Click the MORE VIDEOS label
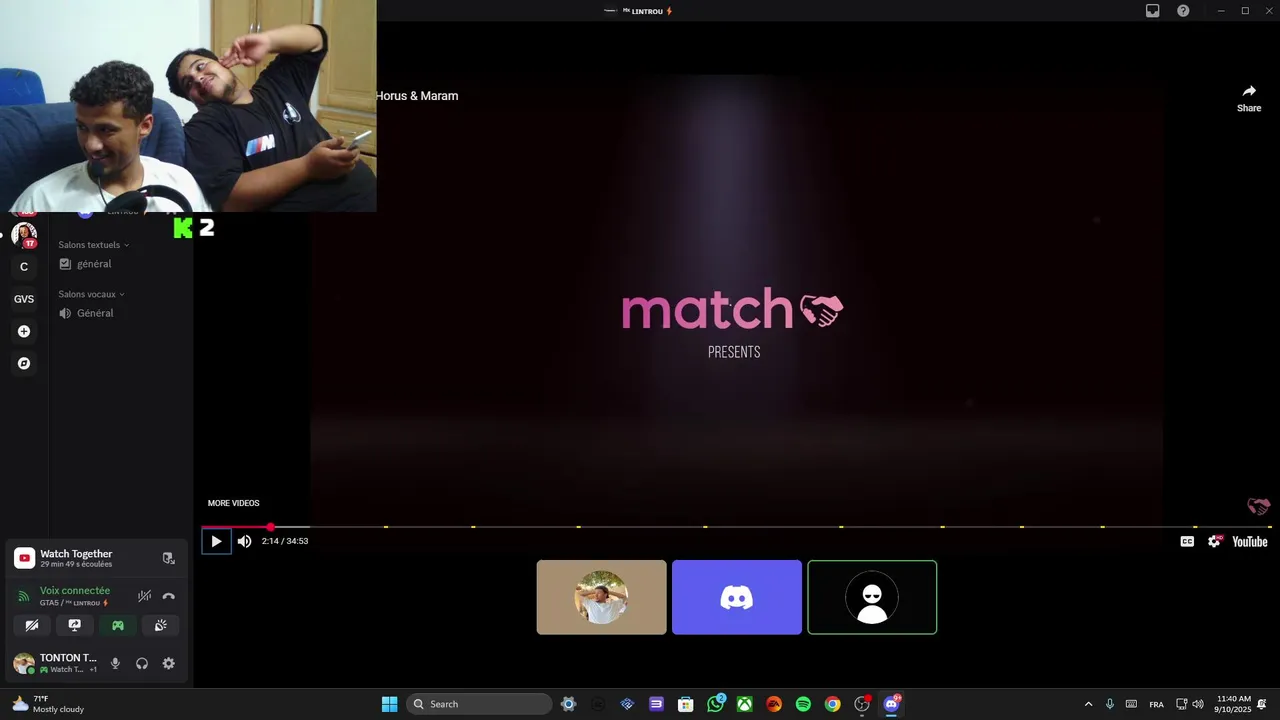Viewport: 1280px width, 720px height. click(233, 503)
